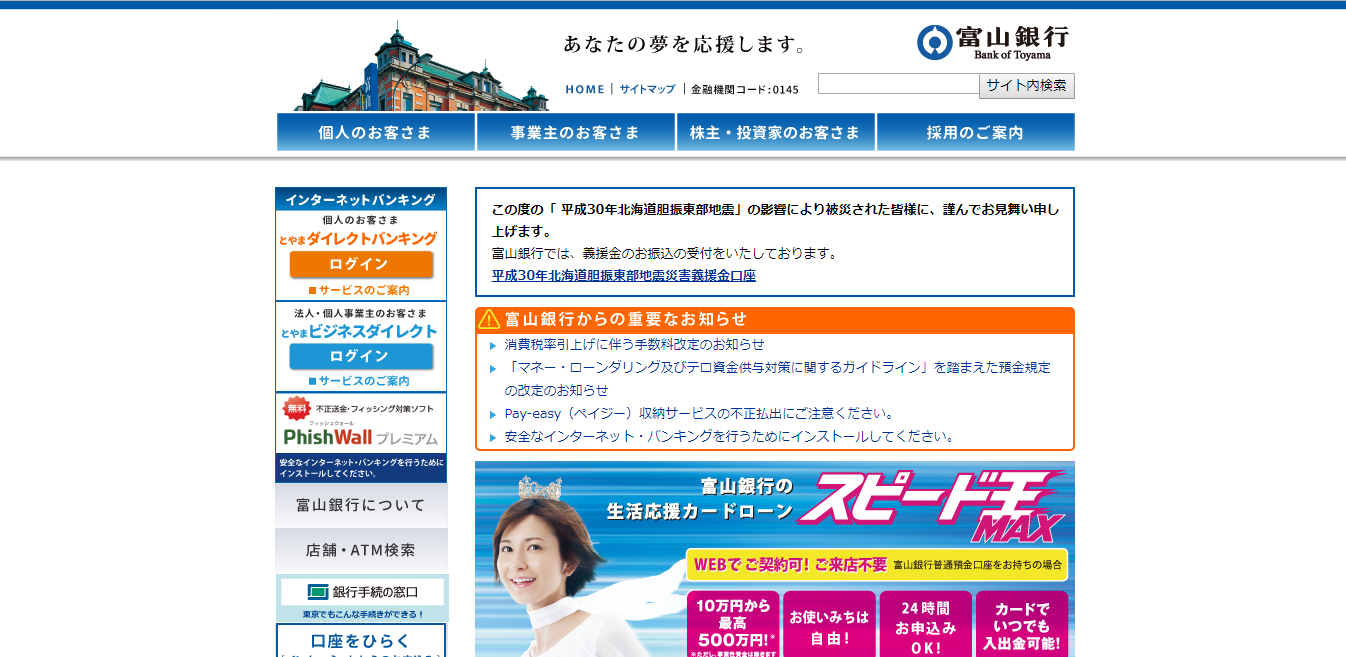Click the HOME link

[585, 89]
